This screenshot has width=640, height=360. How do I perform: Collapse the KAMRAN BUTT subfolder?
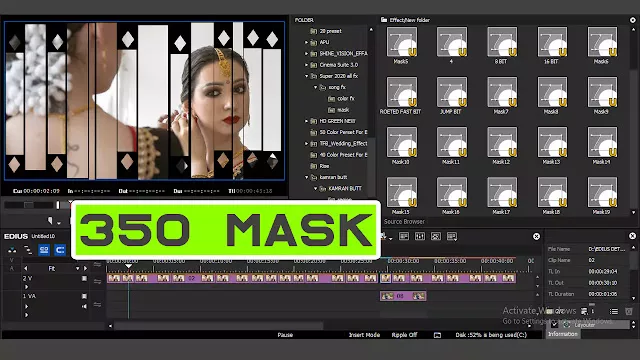click(x=315, y=189)
